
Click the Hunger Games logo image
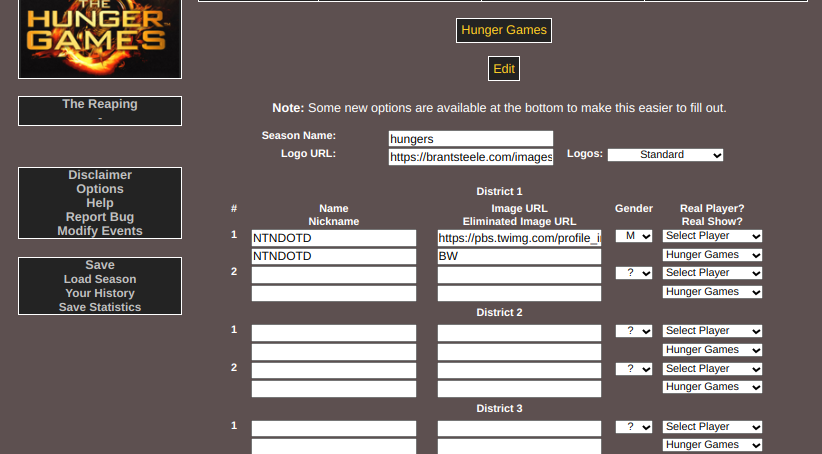(x=100, y=39)
